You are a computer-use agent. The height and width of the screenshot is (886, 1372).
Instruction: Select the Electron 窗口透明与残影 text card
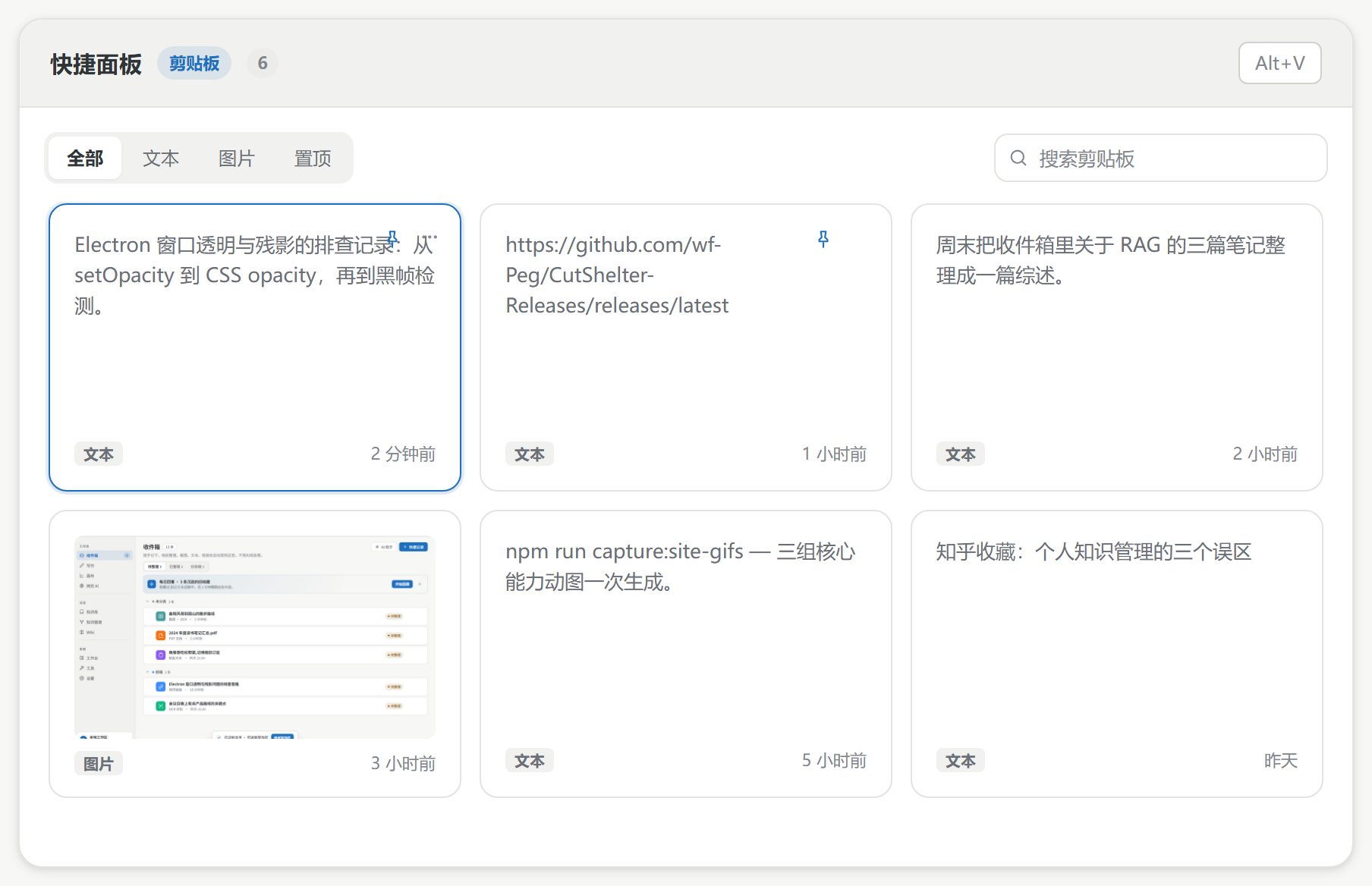[x=255, y=347]
